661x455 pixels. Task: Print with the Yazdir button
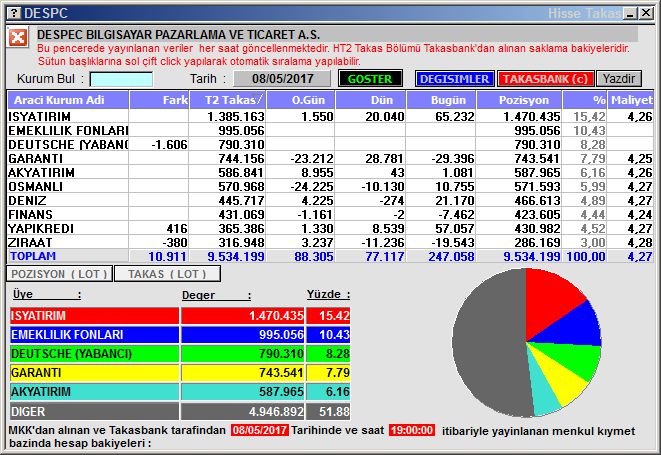coord(618,79)
